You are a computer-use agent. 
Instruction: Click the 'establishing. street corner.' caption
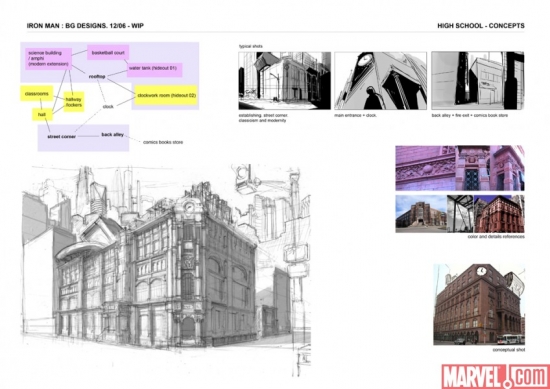pyautogui.click(x=263, y=115)
